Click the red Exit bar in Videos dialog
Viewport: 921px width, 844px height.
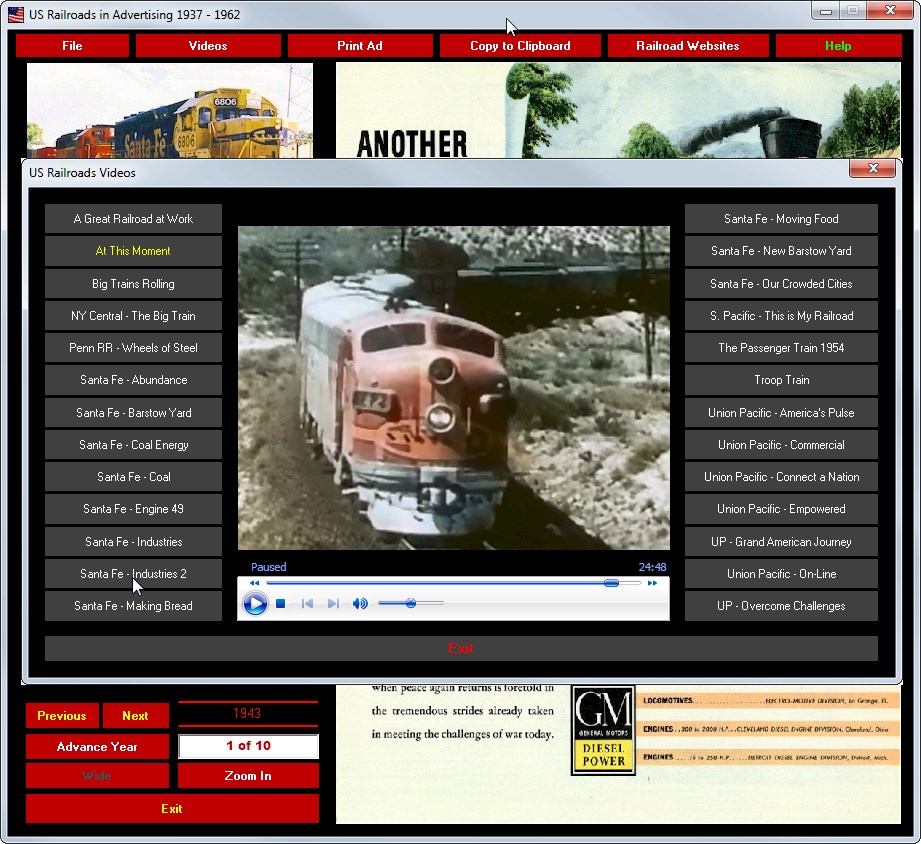(461, 648)
